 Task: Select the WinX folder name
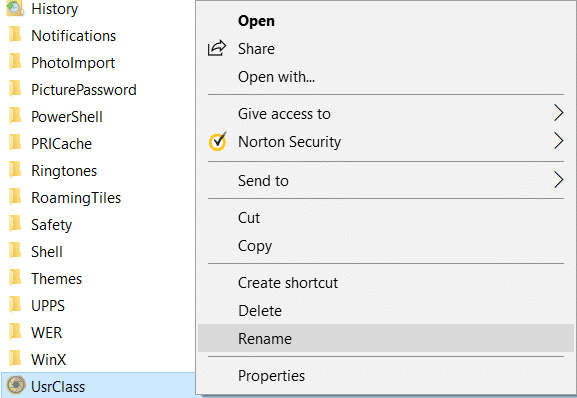[x=49, y=359]
